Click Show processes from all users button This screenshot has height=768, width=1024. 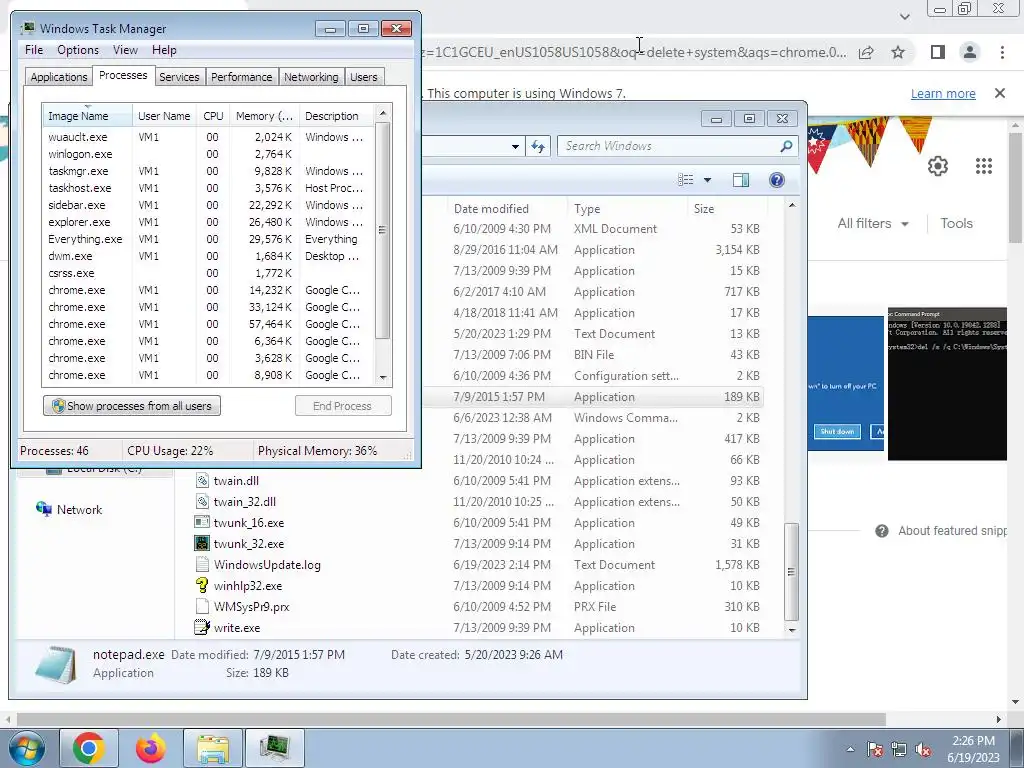132,406
